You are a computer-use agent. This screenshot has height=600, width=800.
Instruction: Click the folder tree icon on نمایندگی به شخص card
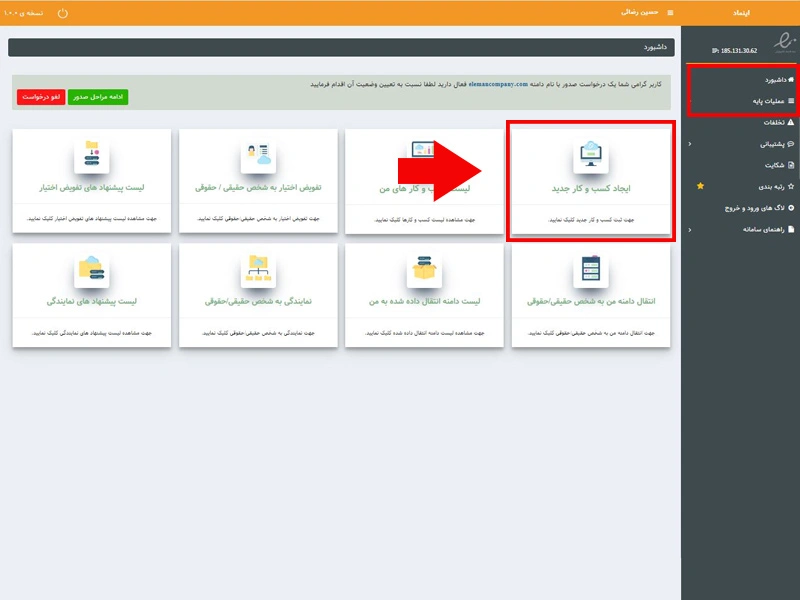click(258, 269)
